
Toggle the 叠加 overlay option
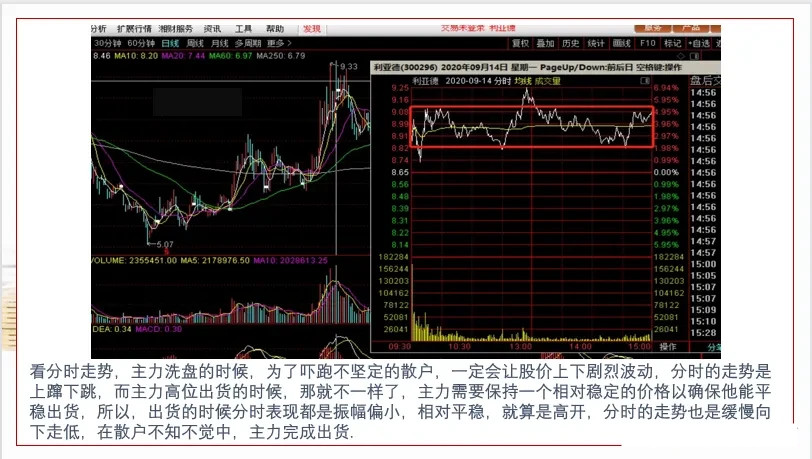545,44
